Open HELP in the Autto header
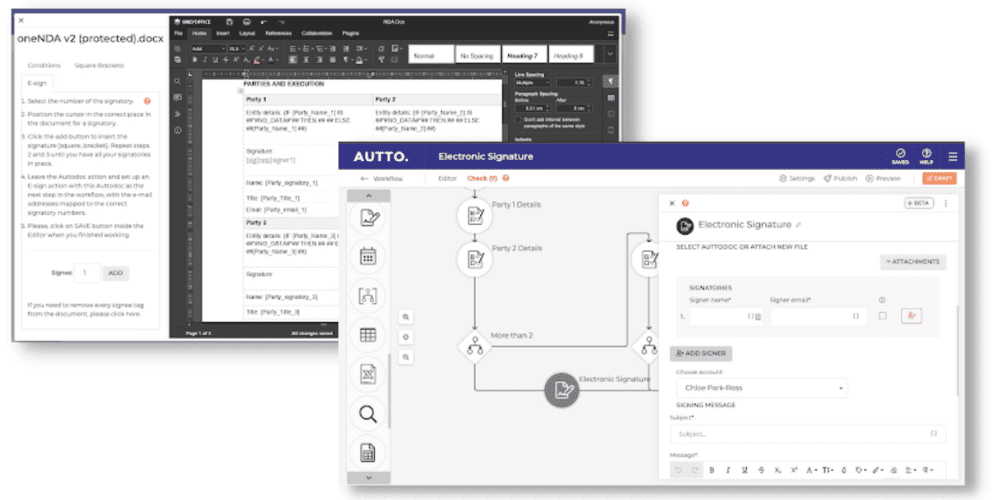Viewport: 1000px width, 500px height. (927, 157)
